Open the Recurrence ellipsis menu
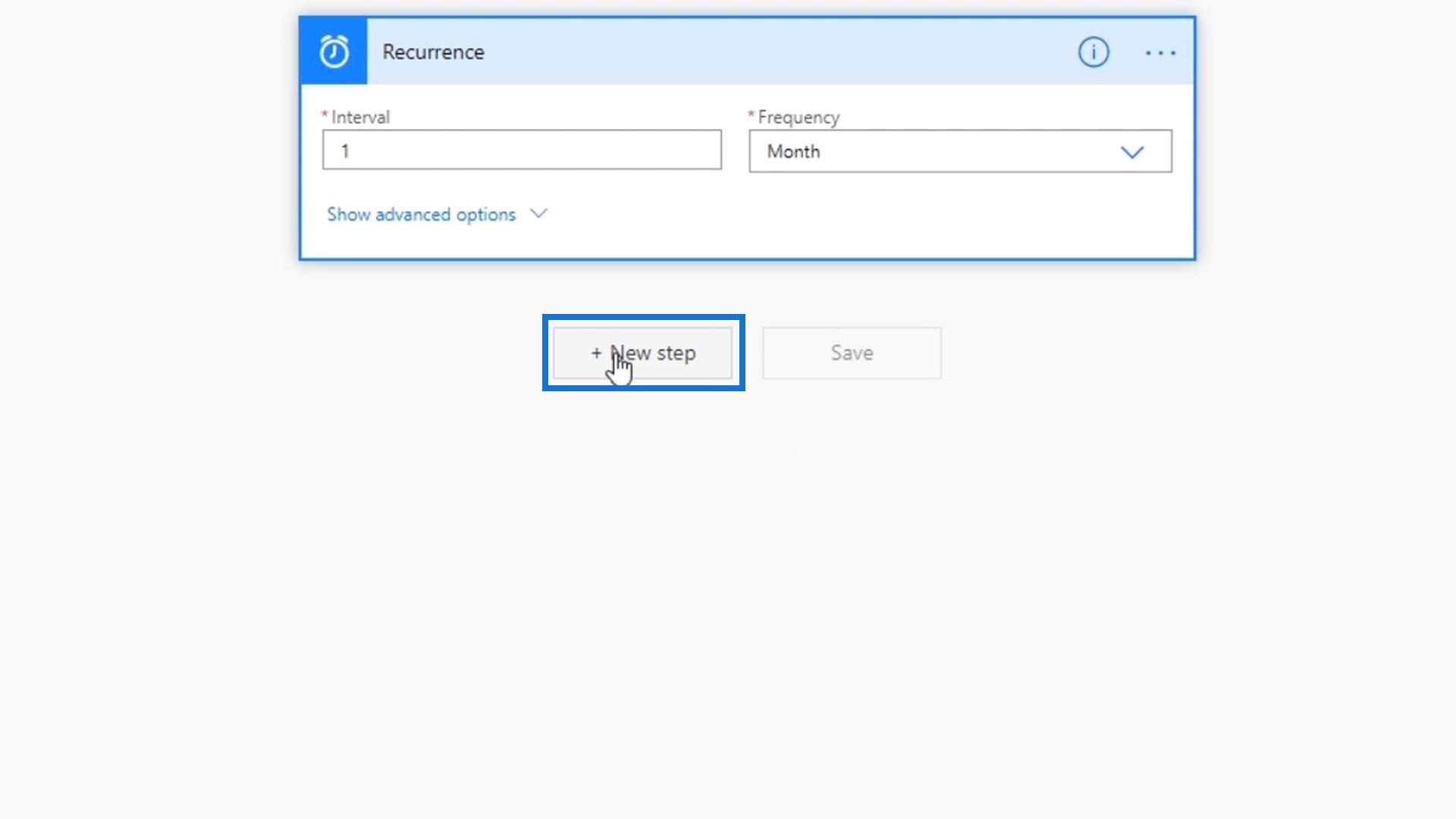1456x819 pixels. (x=1160, y=53)
